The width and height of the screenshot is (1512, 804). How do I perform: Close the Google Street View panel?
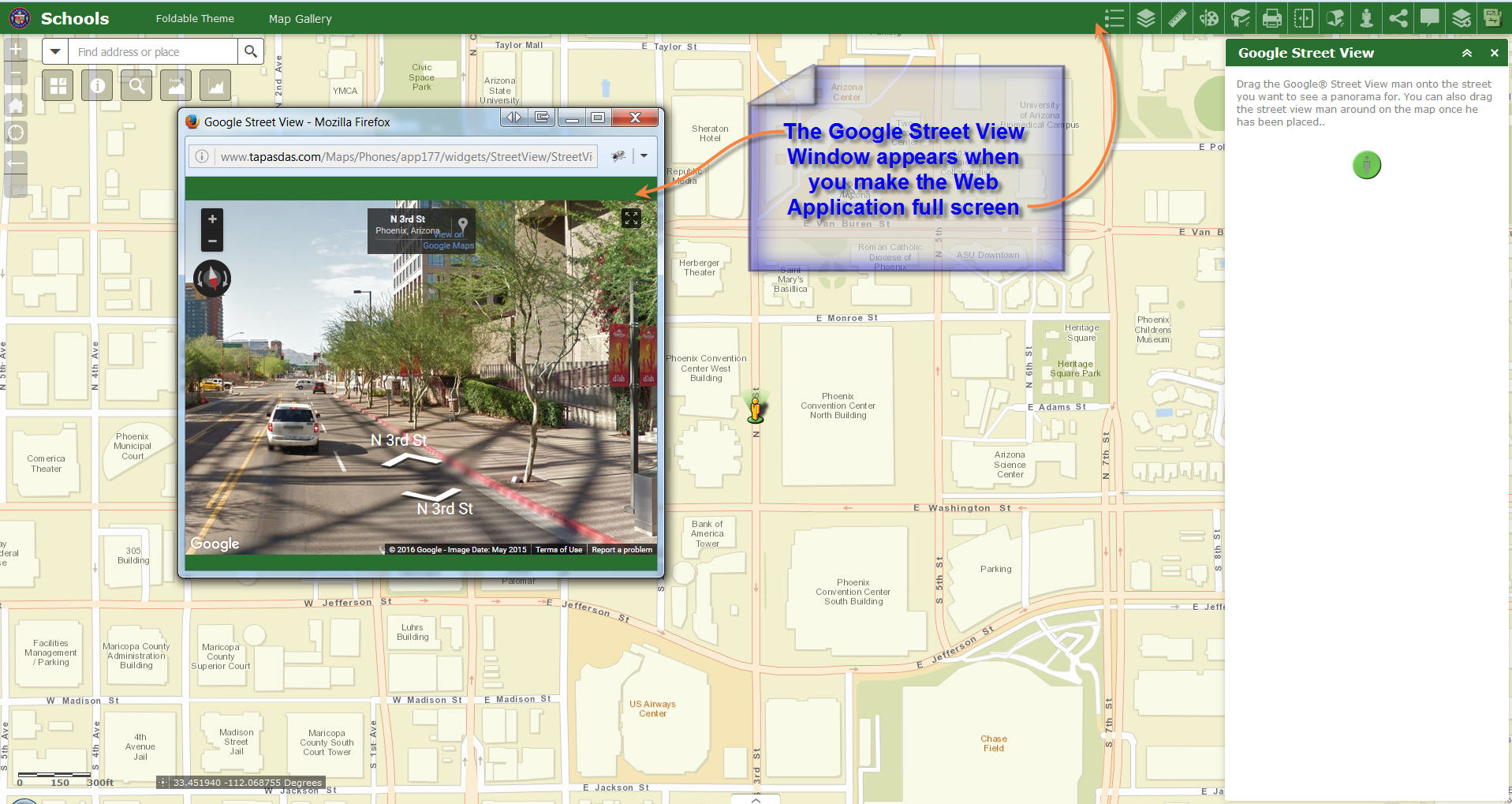point(1494,53)
